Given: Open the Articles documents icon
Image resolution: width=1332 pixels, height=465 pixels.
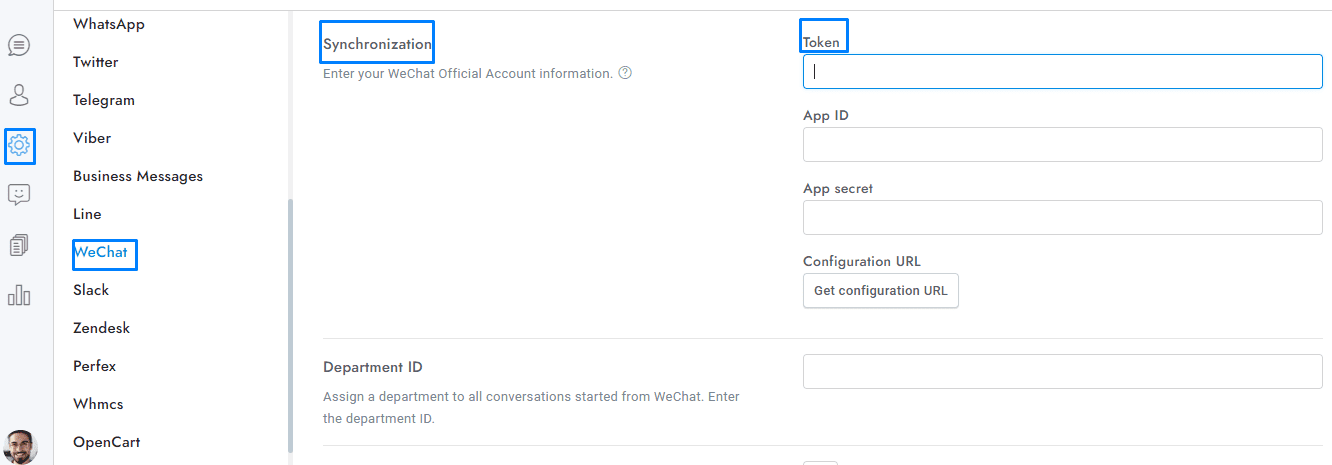Looking at the screenshot, I should 19,245.
